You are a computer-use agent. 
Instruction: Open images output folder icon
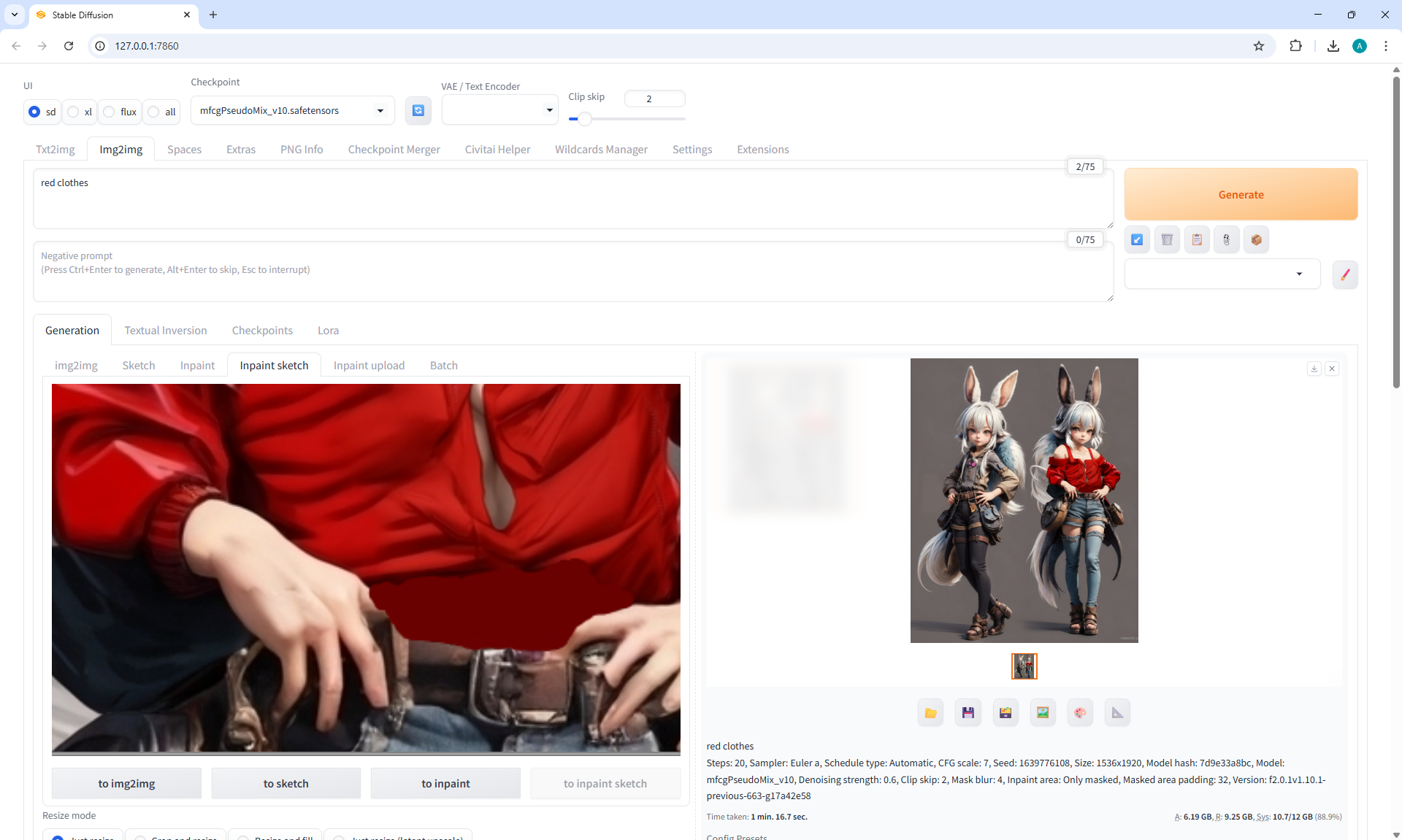pyautogui.click(x=930, y=713)
